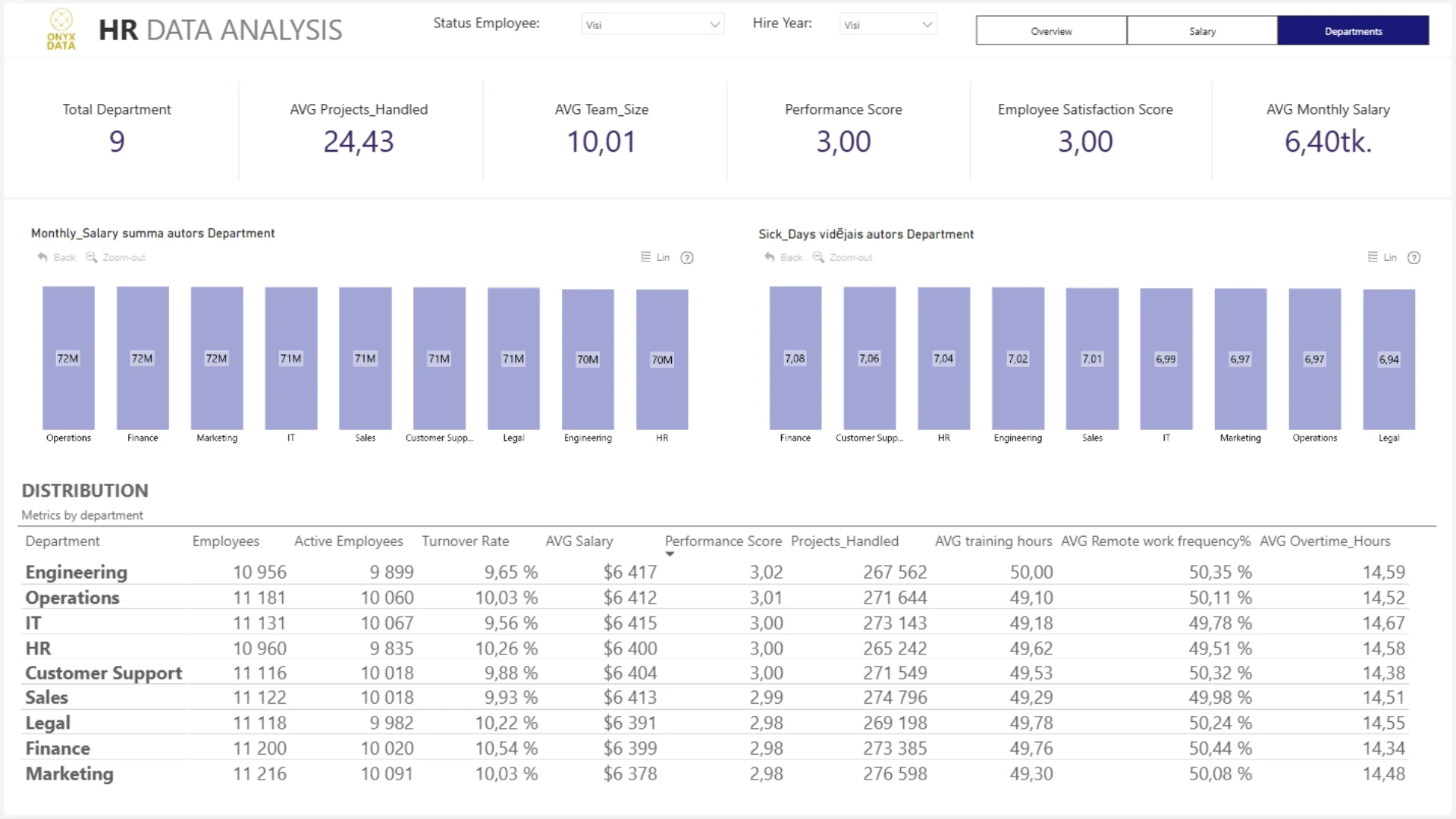The height and width of the screenshot is (819, 1456).
Task: Switch to the Overview tab
Action: 1051,31
